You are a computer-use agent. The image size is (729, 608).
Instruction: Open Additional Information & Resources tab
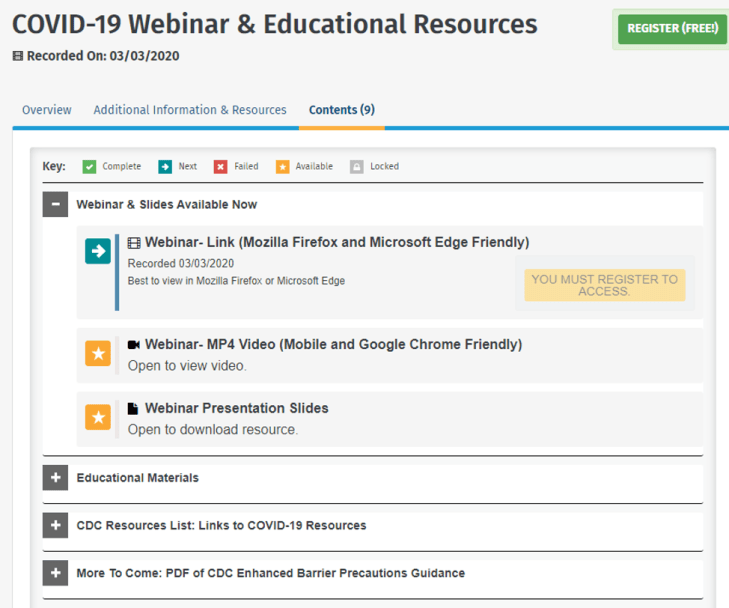190,110
